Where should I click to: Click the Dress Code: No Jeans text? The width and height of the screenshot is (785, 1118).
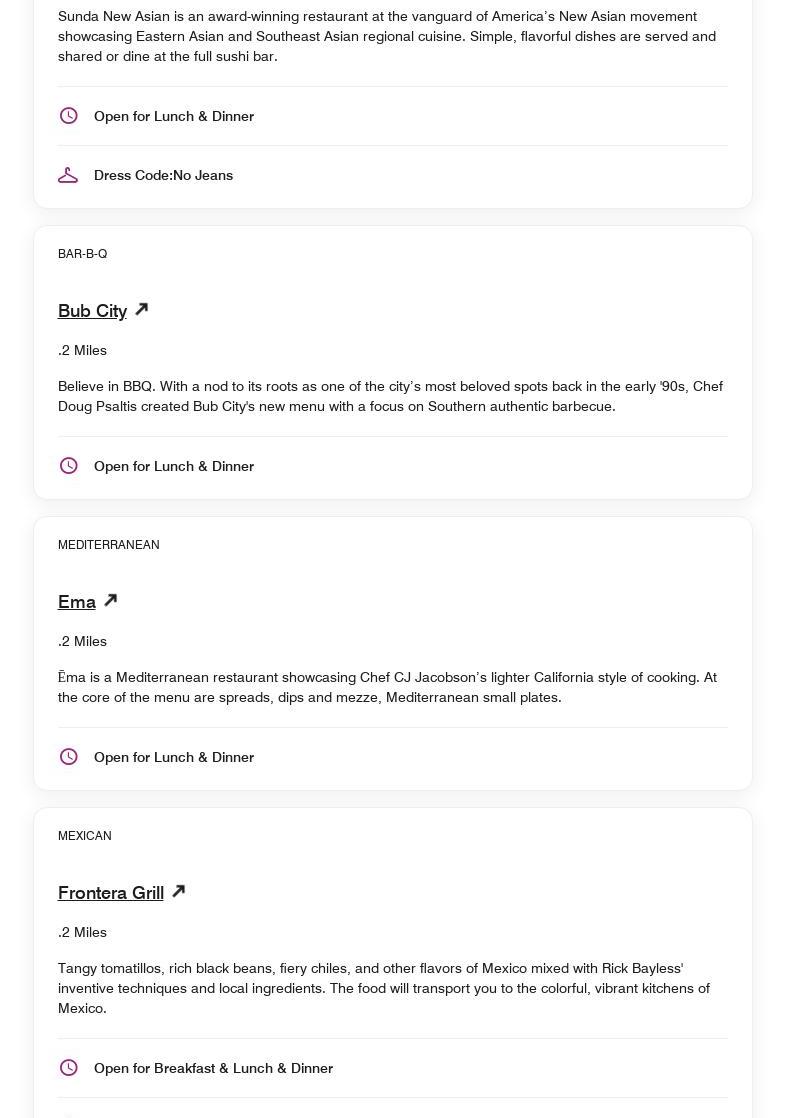163,175
